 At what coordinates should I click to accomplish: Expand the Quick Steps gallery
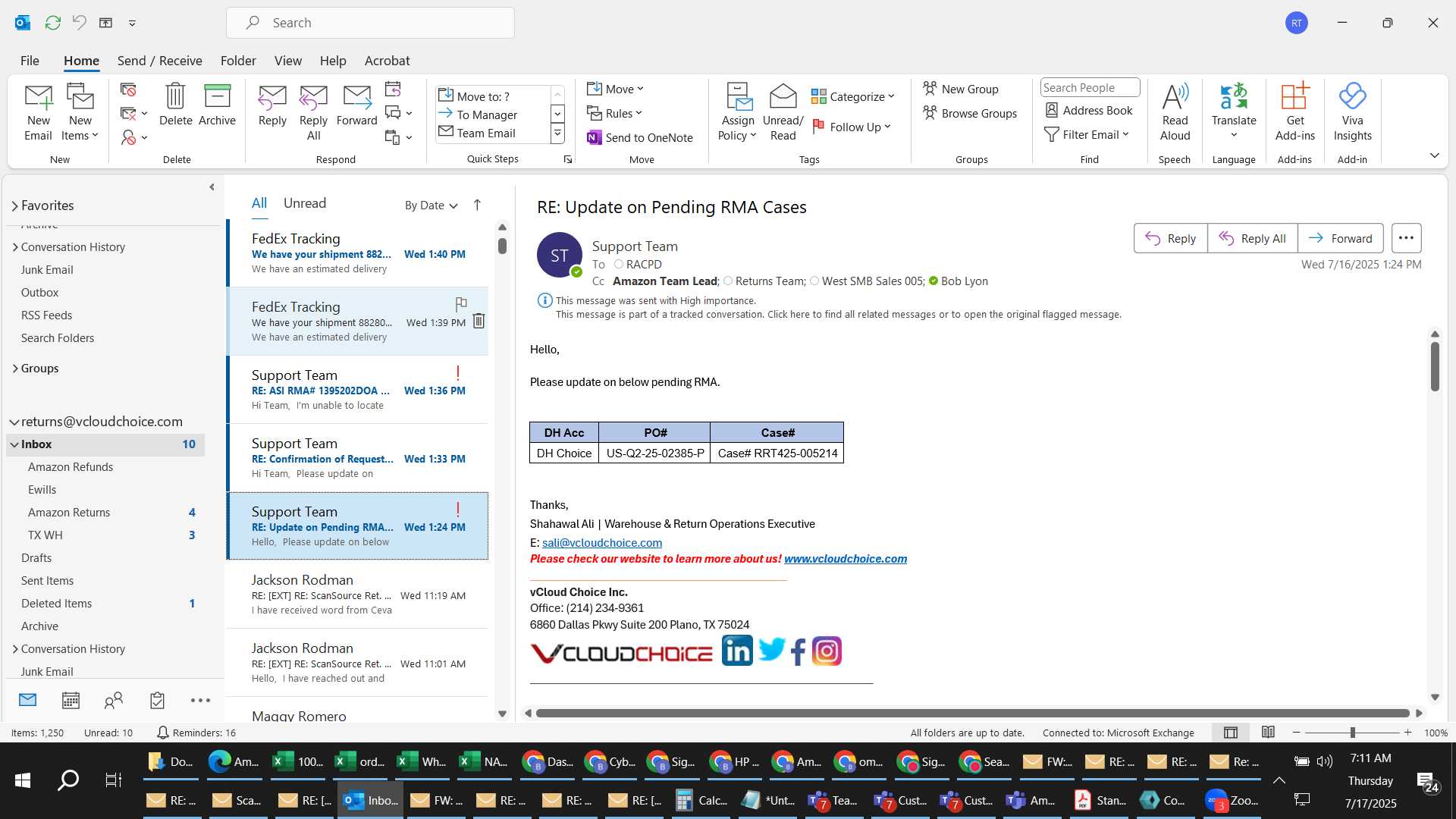557,133
